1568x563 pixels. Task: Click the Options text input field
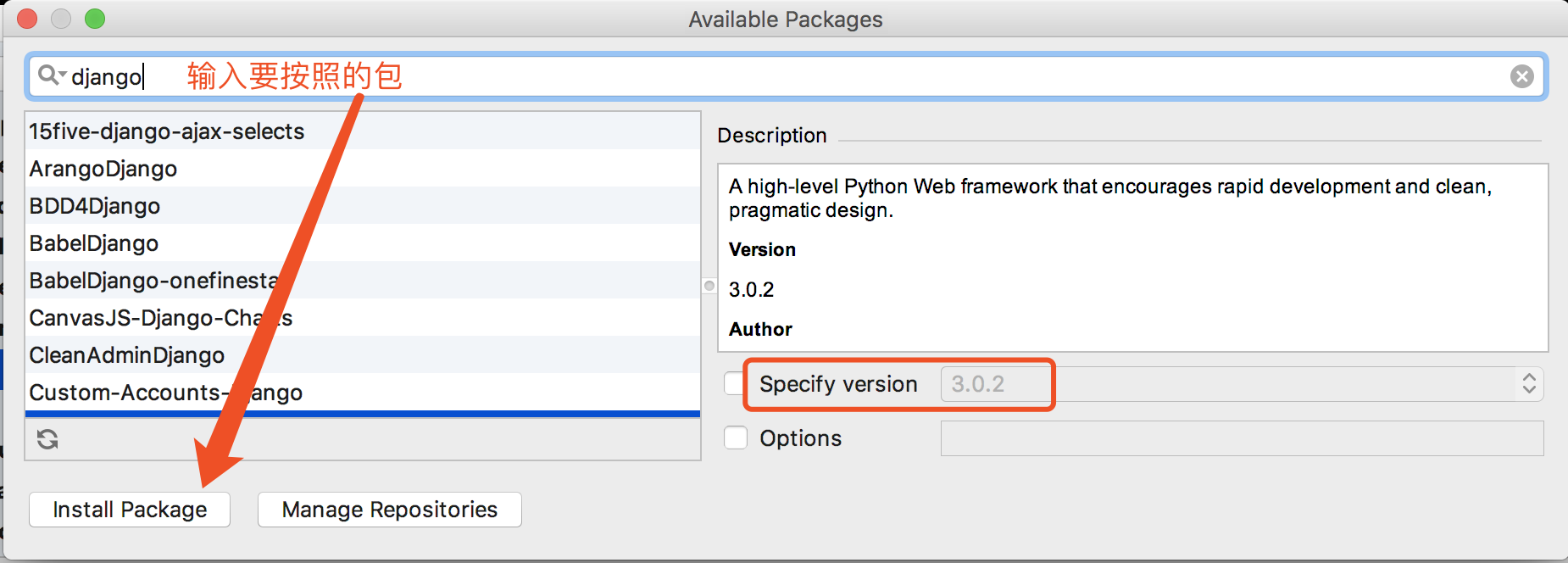coord(1242,438)
